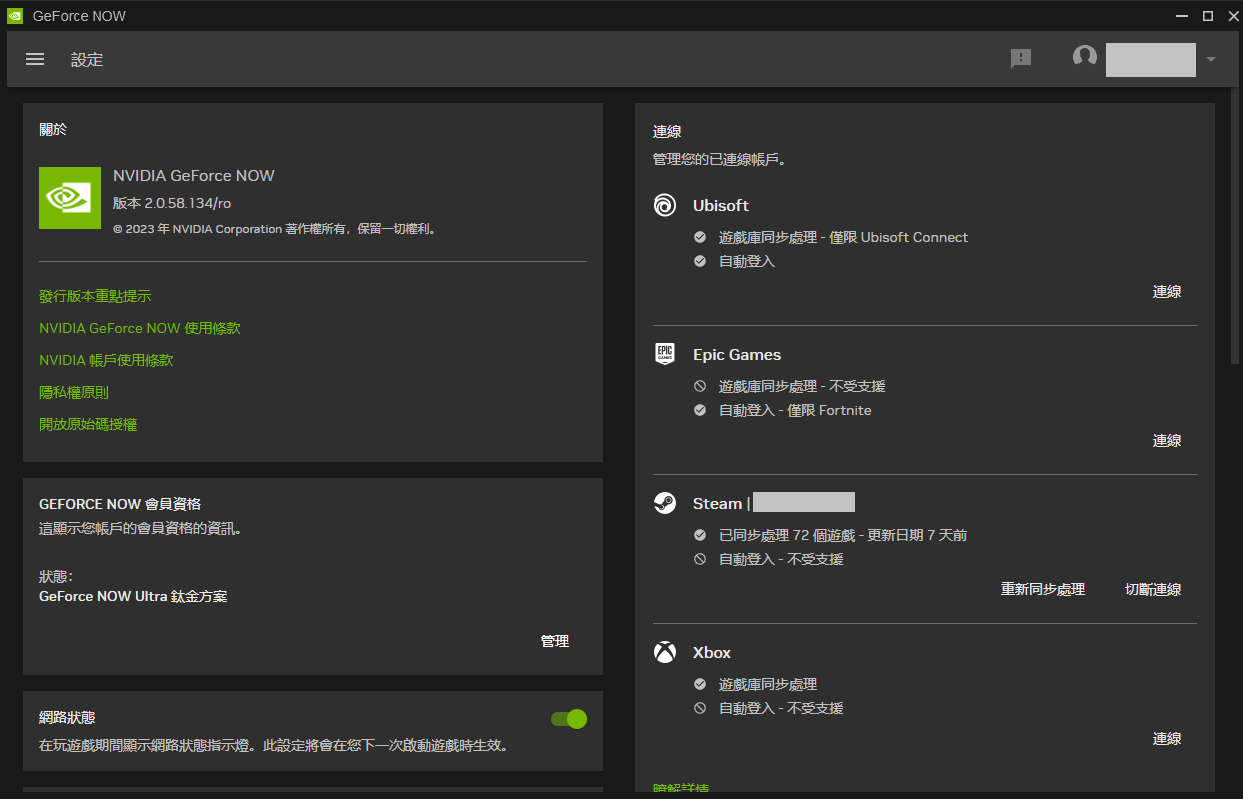Click the Epic Games logo icon
1243x800 pixels.
665,354
